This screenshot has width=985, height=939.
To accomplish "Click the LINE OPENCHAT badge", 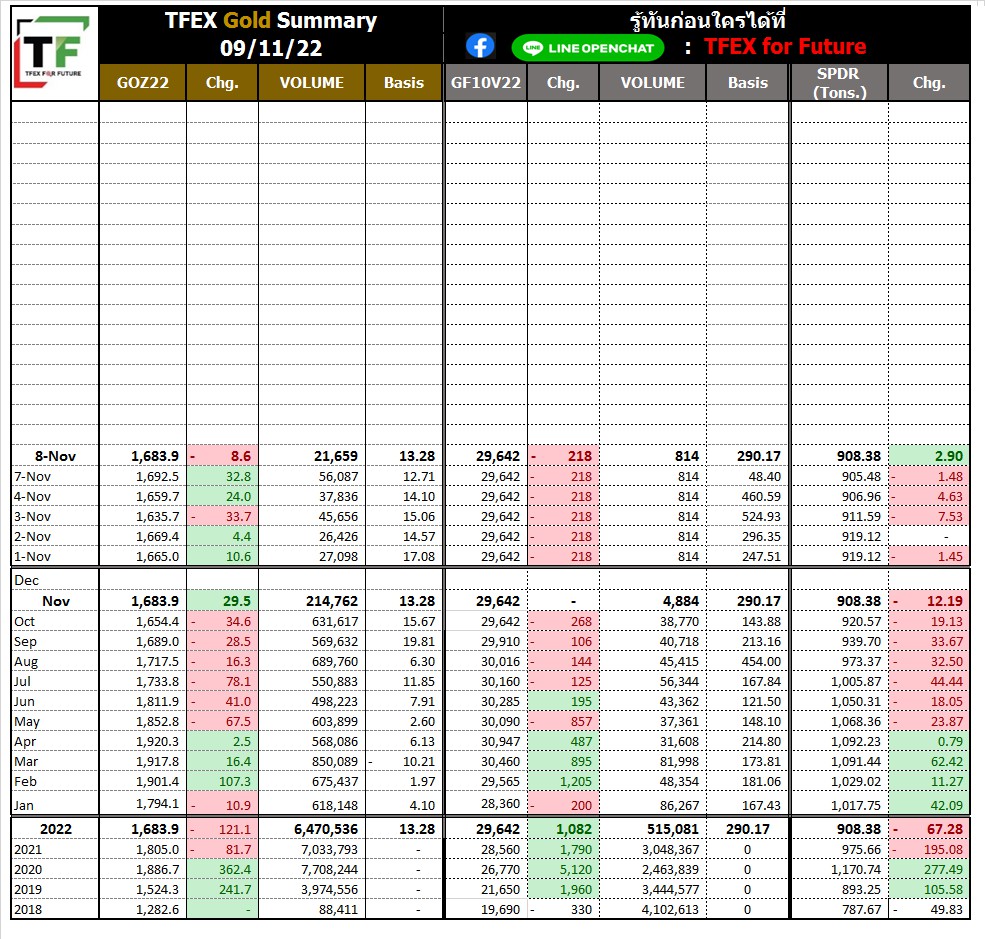I will tap(587, 48).
